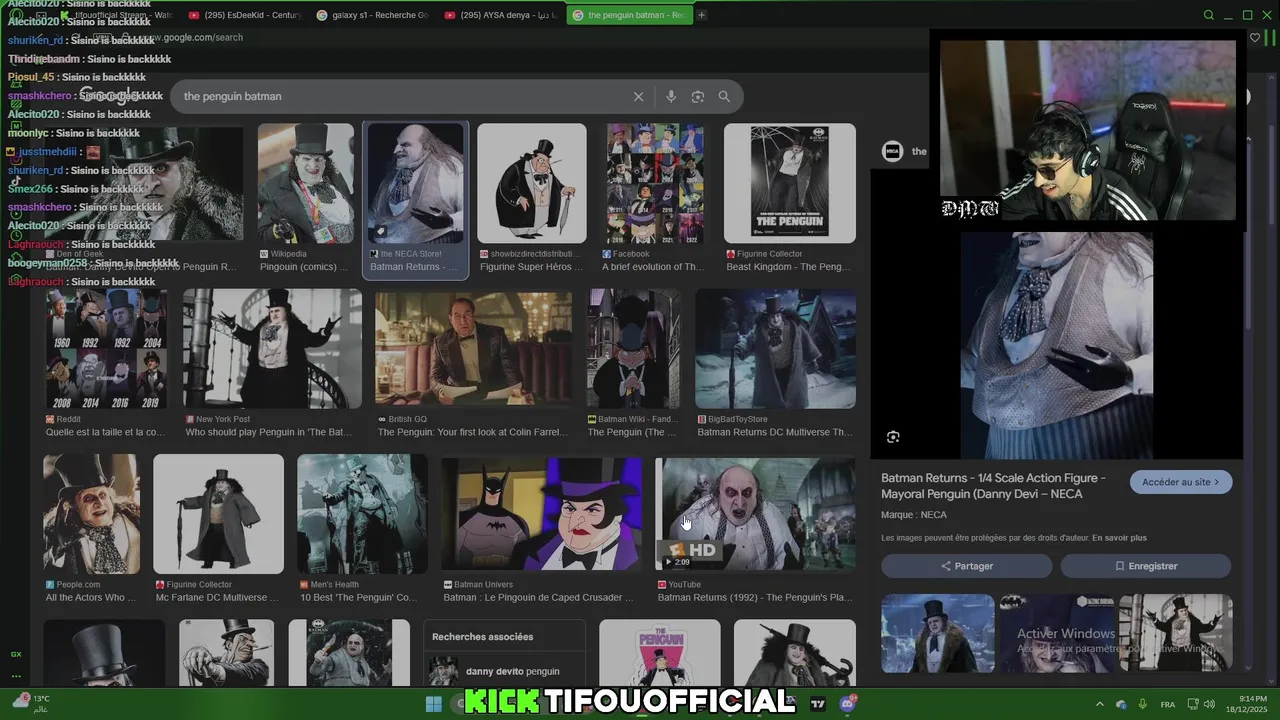The height and width of the screenshot is (720, 1280).
Task: Select the NECA Store Batman Returns thumbnail
Action: click(416, 183)
